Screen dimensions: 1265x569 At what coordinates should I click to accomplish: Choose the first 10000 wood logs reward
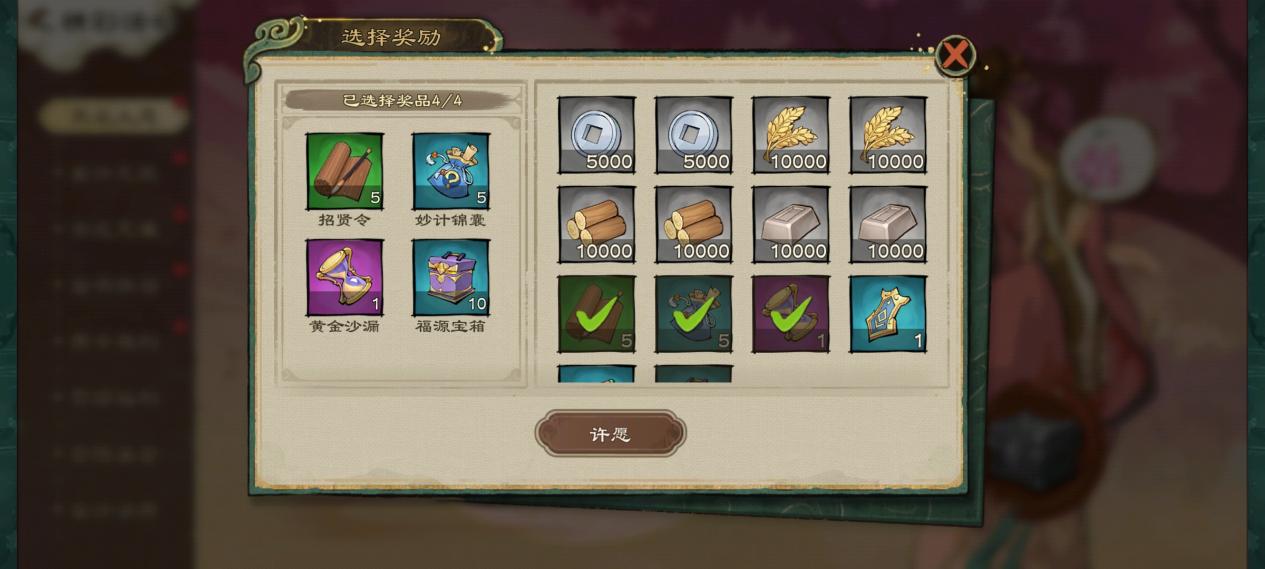[596, 225]
